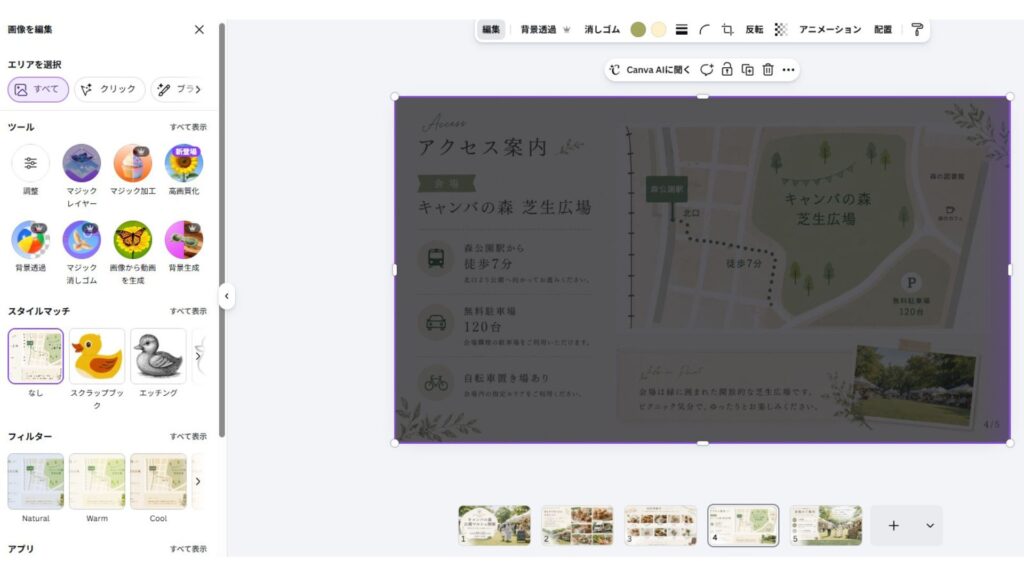Add a new page with plus button

click(x=893, y=526)
